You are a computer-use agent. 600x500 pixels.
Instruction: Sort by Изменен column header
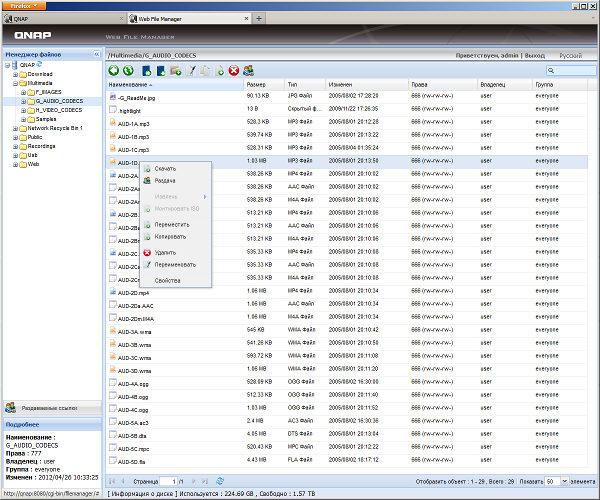367,85
